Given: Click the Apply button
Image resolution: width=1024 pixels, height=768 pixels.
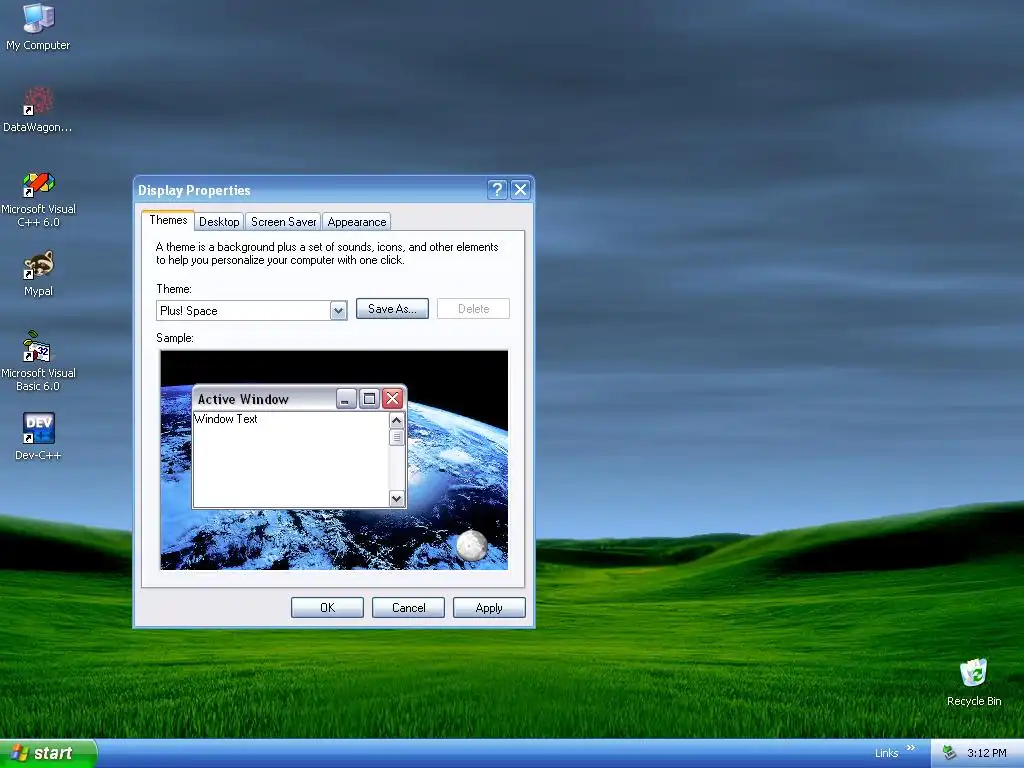Looking at the screenshot, I should tap(489, 608).
